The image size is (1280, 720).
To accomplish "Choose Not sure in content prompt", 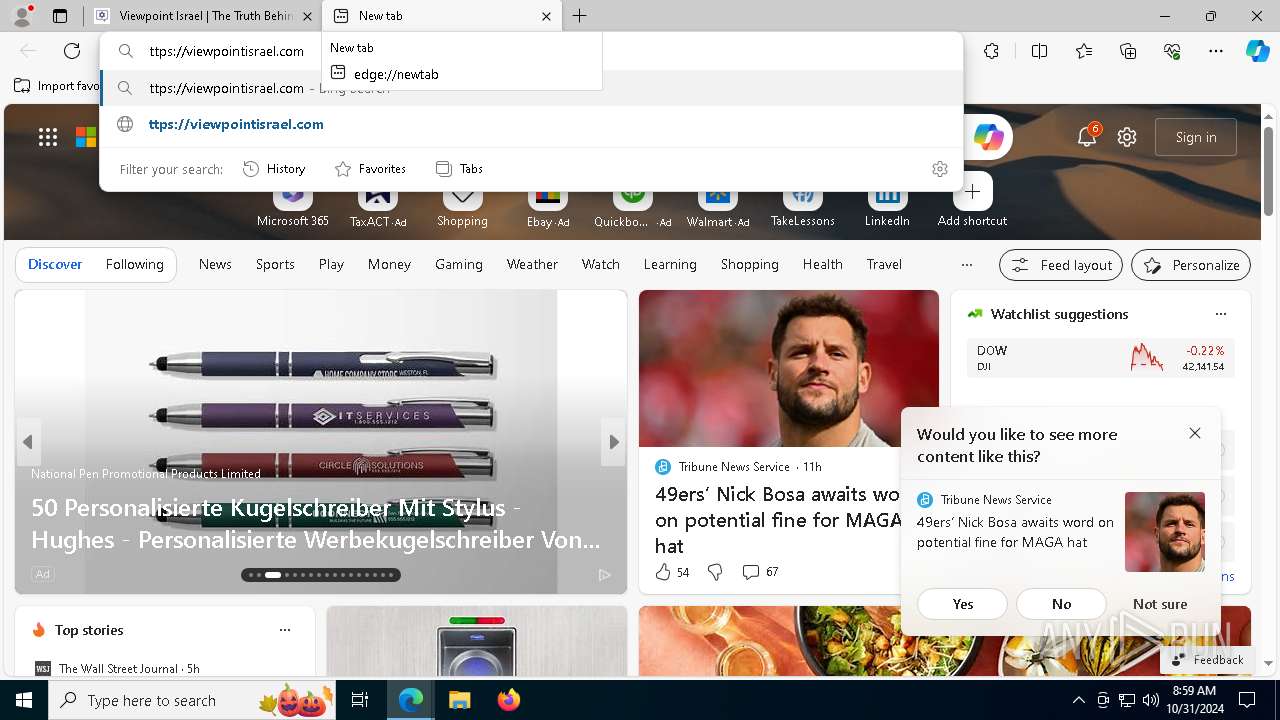I will [x=1160, y=604].
